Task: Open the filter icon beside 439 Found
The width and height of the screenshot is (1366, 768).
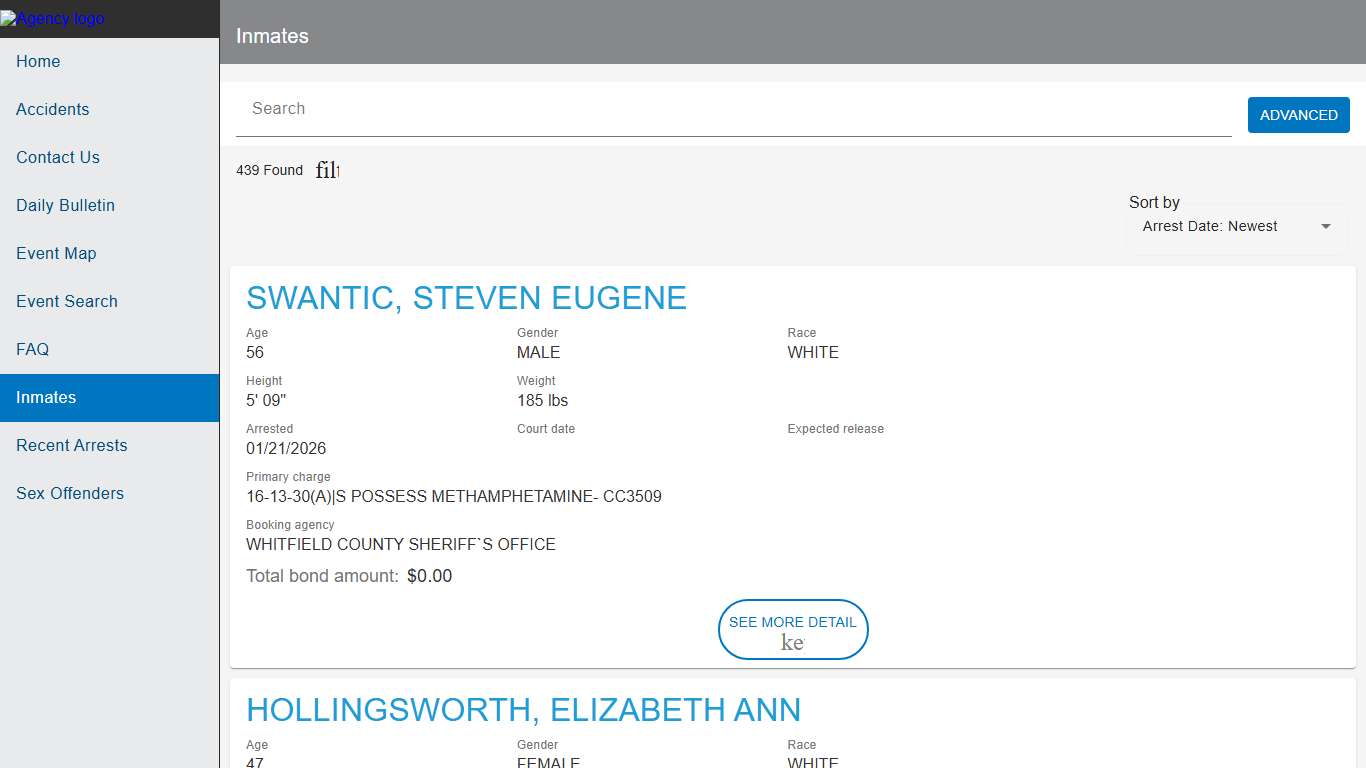Action: (x=327, y=170)
